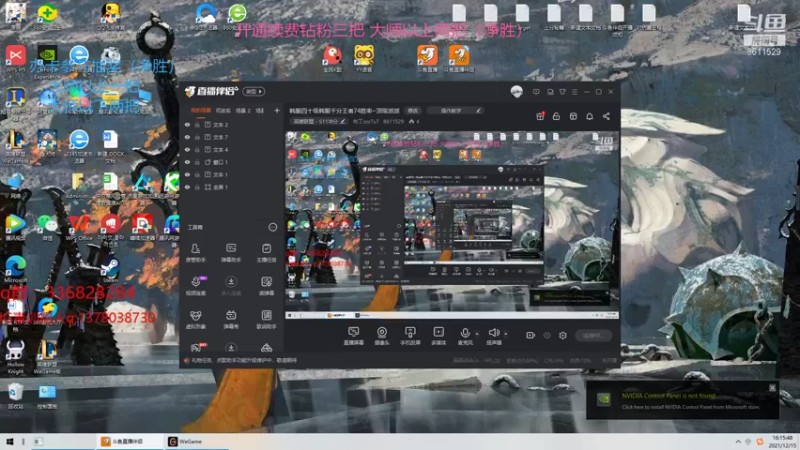800x450 pixels.
Task: Select the 文本 7 source row
Action: coord(231,137)
